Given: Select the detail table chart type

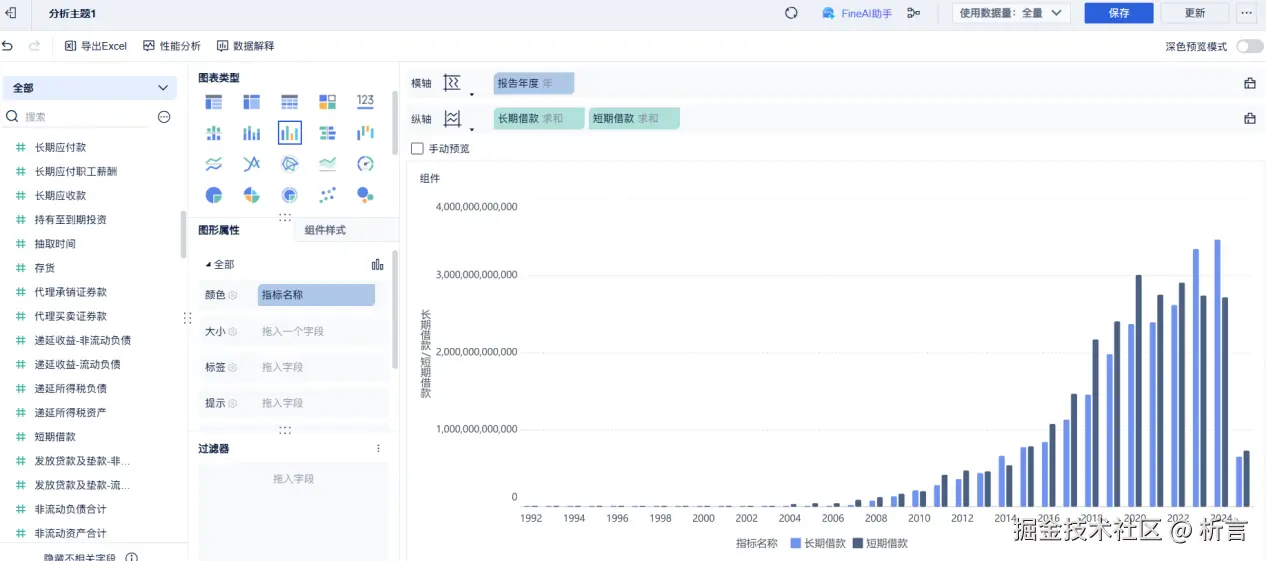Looking at the screenshot, I should point(289,102).
